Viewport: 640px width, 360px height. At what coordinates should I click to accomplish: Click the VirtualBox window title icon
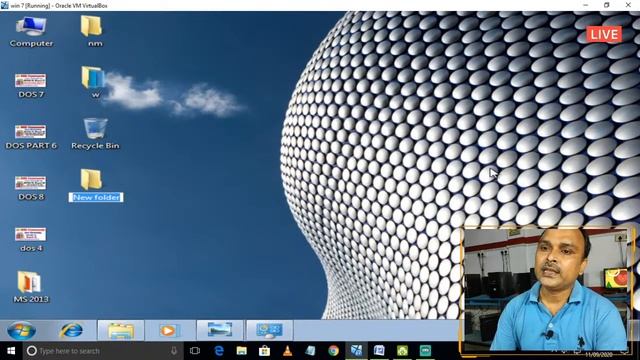coord(4,5)
